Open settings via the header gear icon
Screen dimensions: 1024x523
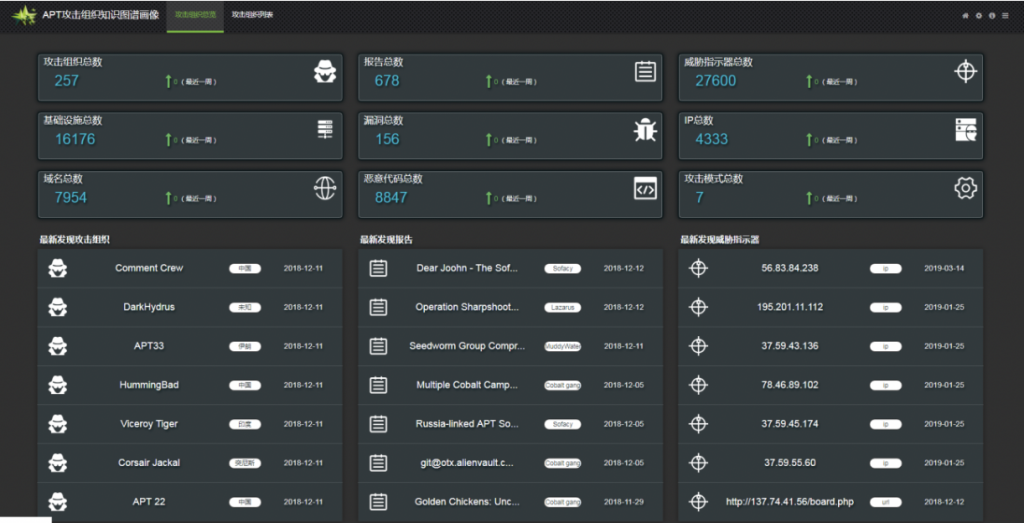tap(978, 16)
